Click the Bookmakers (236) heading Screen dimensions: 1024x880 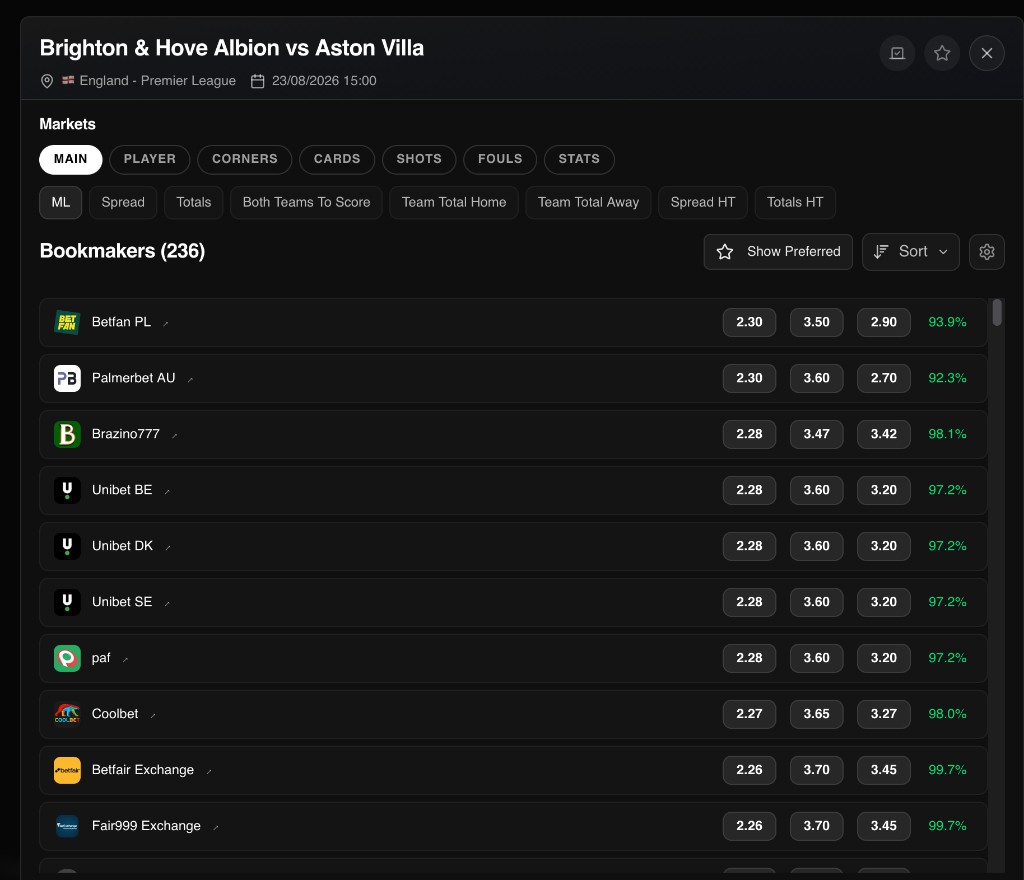tap(122, 251)
